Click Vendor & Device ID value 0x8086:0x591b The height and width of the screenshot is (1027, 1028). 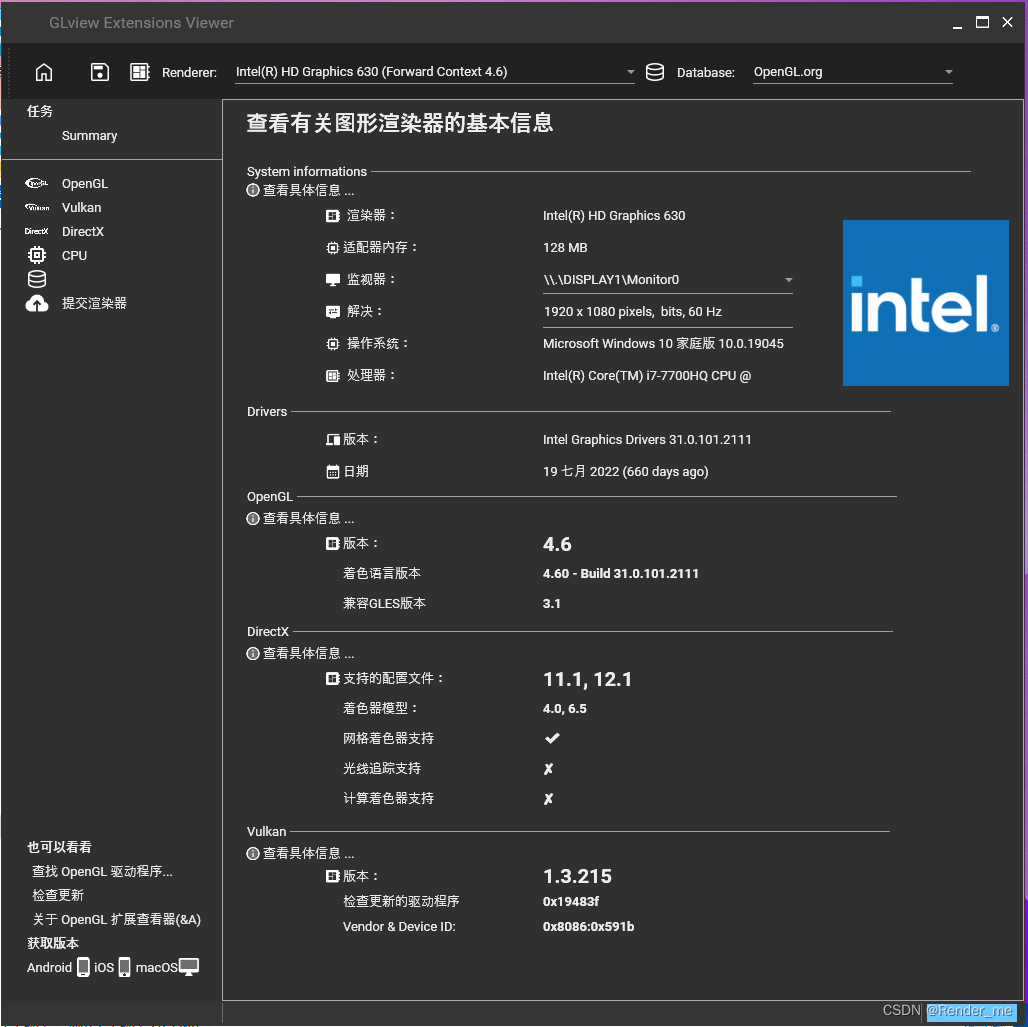(588, 927)
